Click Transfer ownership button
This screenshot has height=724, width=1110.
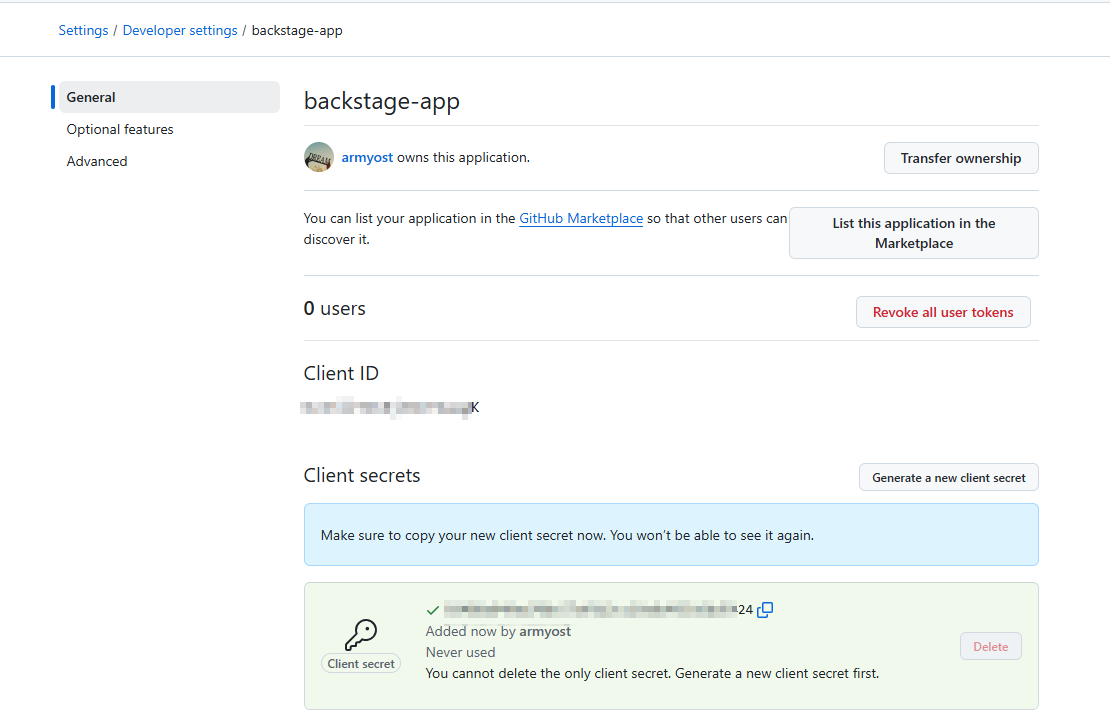[961, 158]
